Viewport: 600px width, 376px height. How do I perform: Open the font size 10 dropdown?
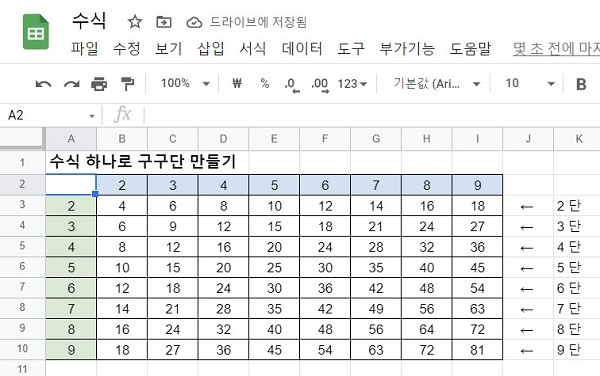pyautogui.click(x=530, y=83)
